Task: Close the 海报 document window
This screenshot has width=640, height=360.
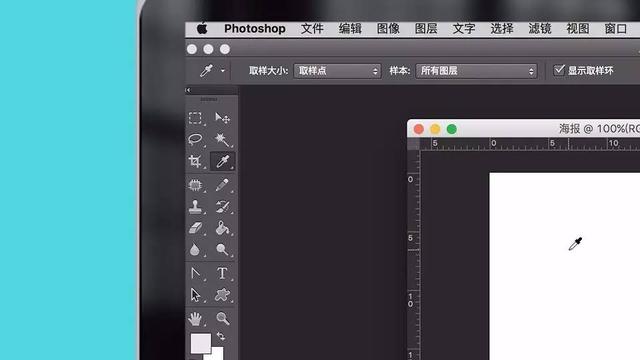Action: 418,129
